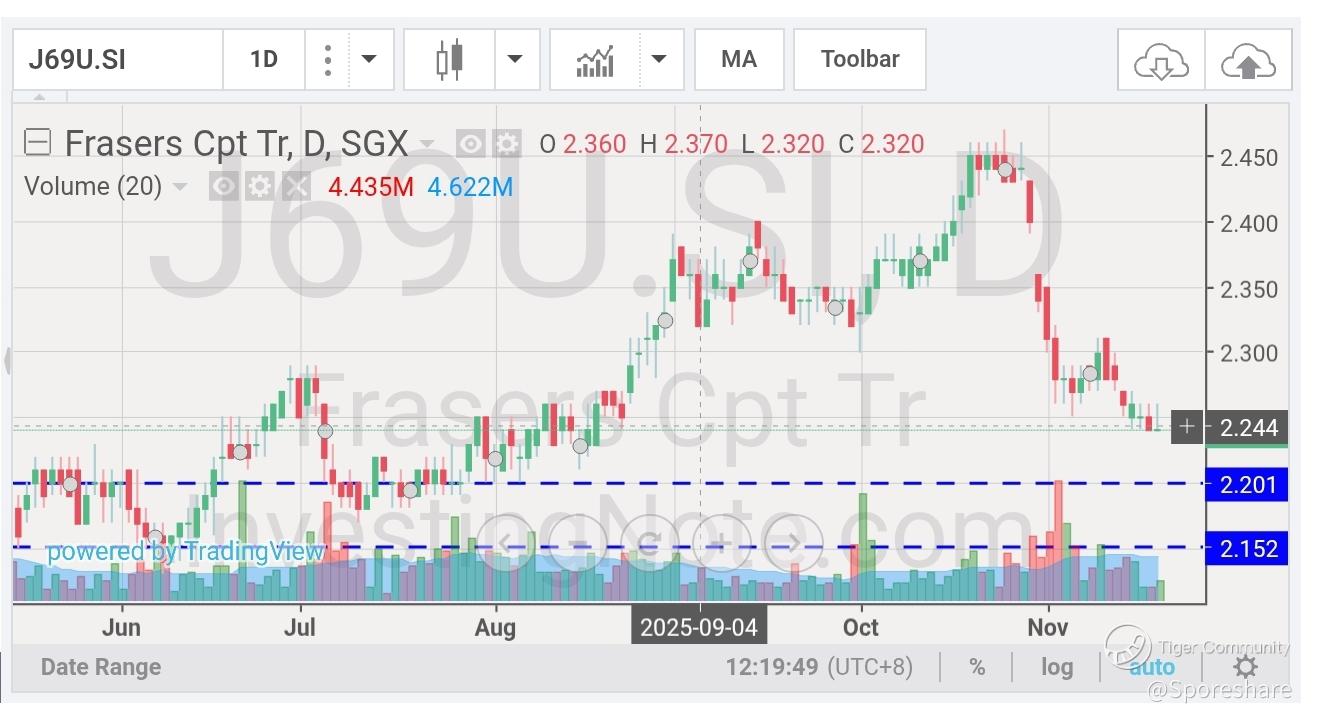Open Volume indicator settings gear
Viewport: 1318px width, 720px height.
click(x=260, y=186)
